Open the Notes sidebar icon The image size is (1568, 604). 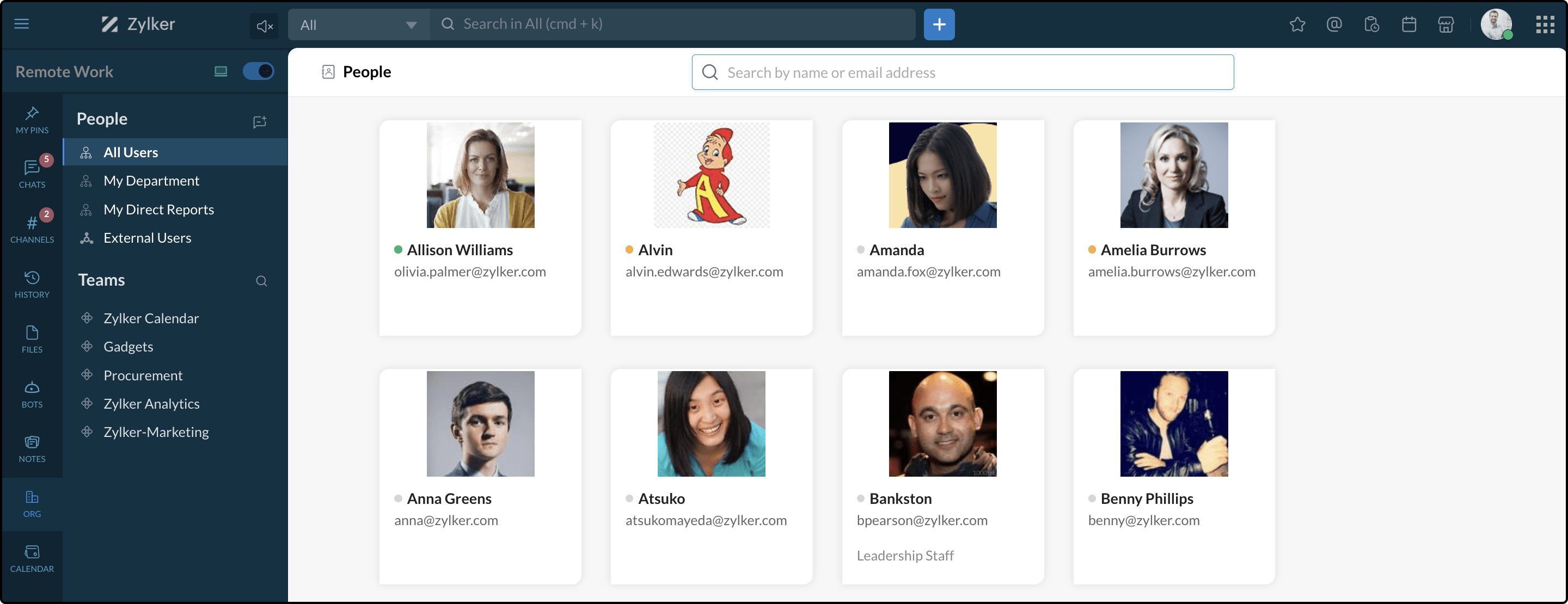32,449
